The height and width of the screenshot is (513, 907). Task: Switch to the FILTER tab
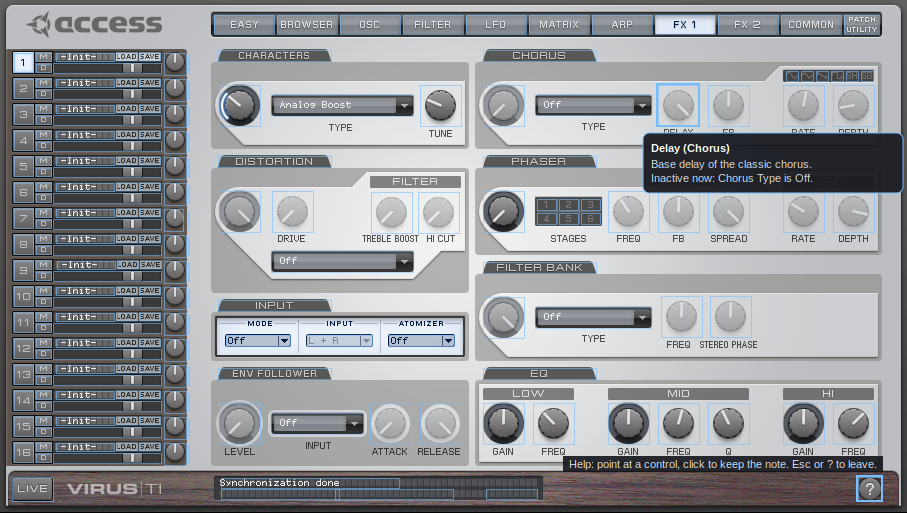(433, 25)
